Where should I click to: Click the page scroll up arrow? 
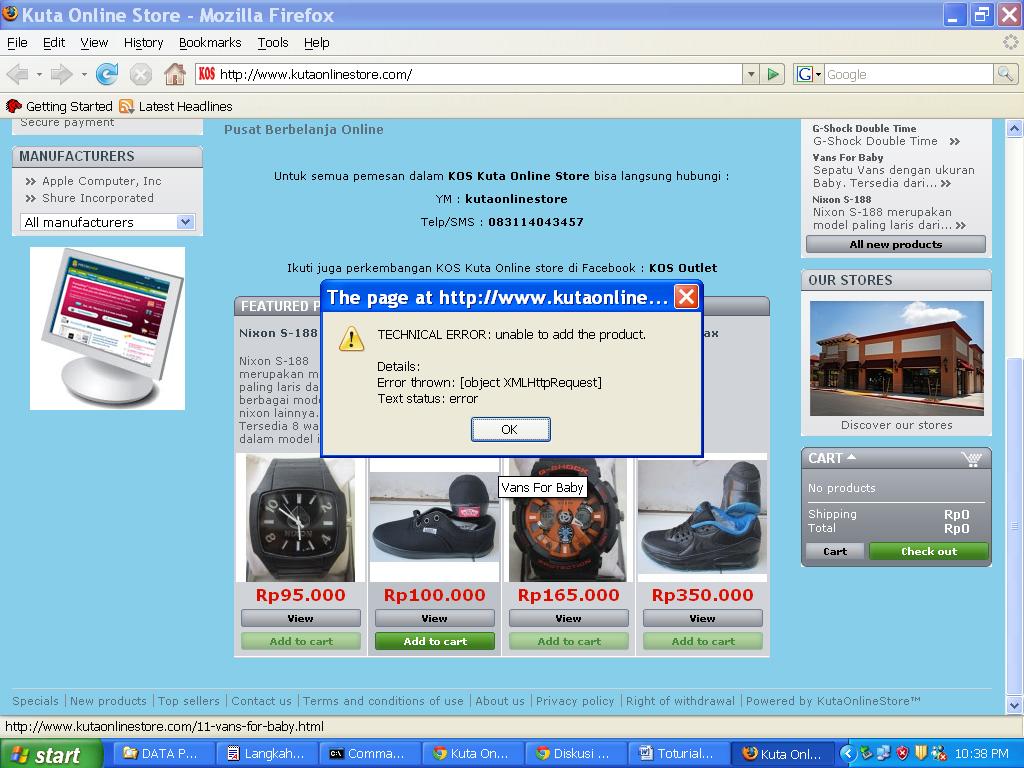click(1014, 129)
